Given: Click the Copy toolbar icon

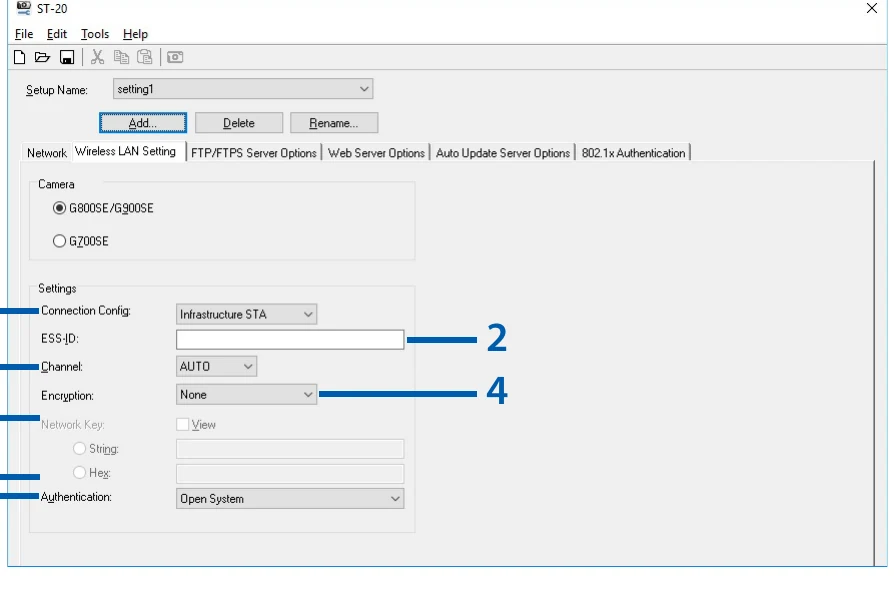Looking at the screenshot, I should 121,57.
